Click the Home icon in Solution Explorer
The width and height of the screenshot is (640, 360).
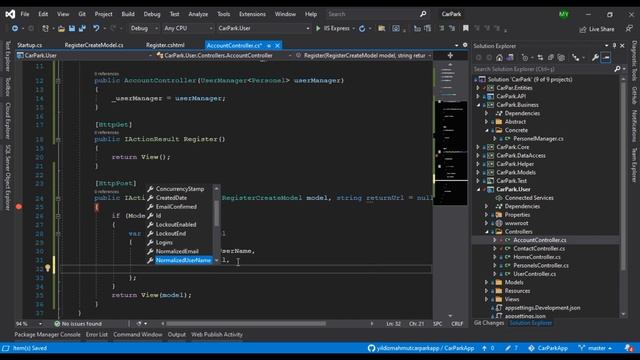point(499,58)
